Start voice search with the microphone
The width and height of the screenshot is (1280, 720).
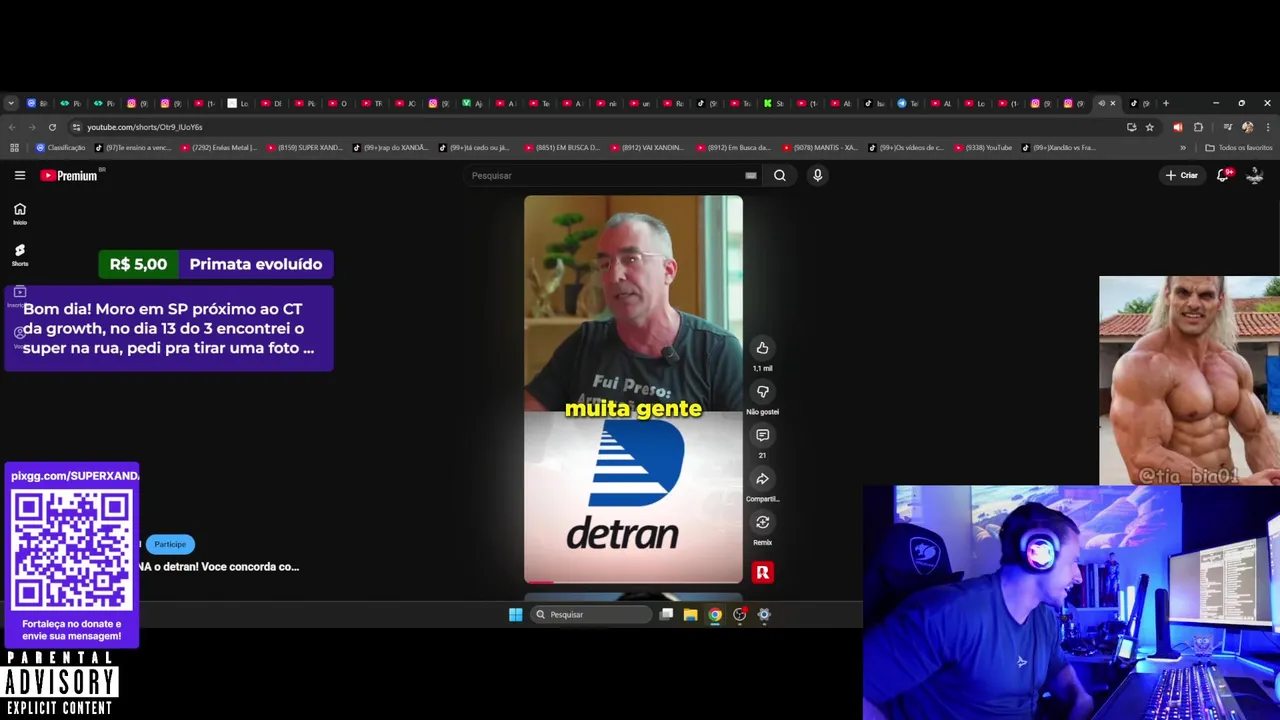(817, 175)
